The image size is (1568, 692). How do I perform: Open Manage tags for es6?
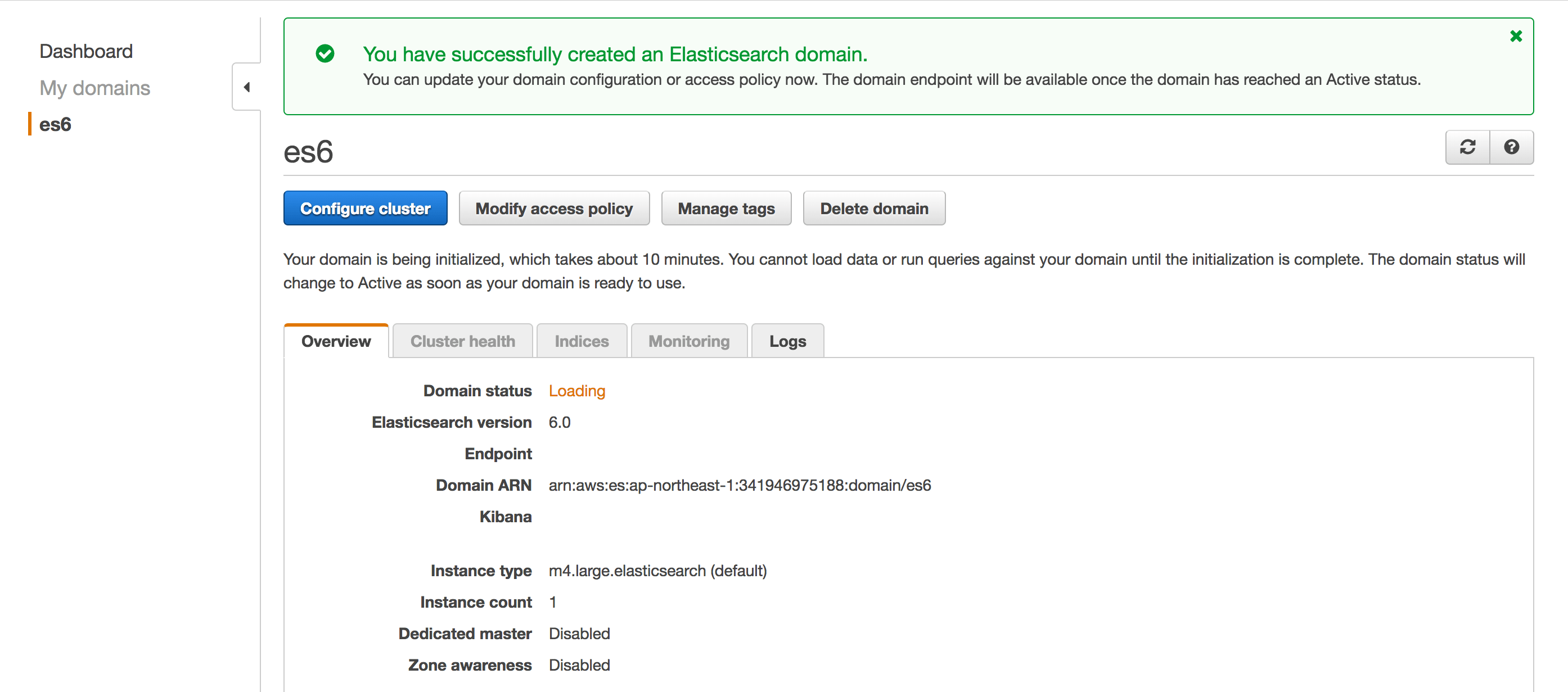coord(726,207)
